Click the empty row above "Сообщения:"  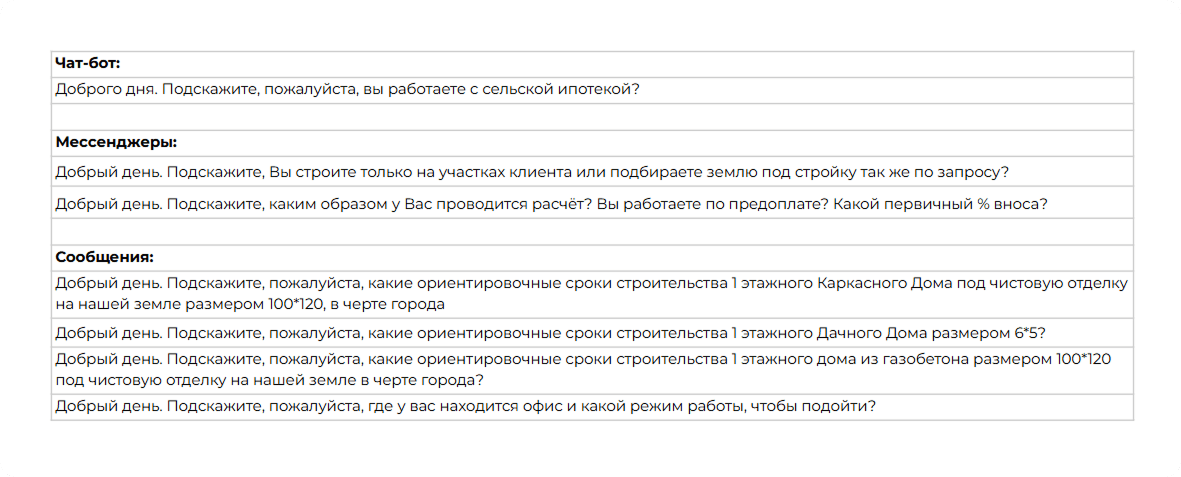click(x=590, y=231)
